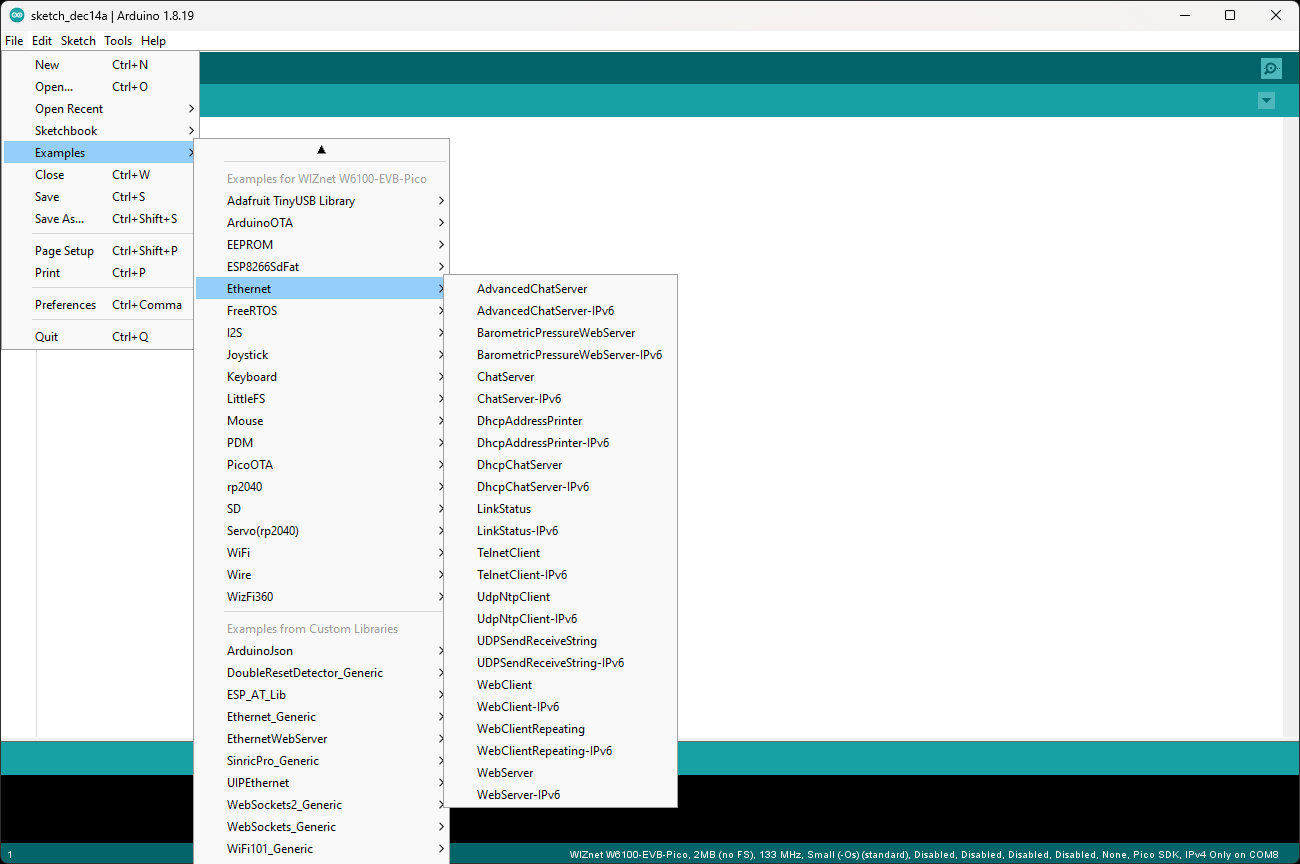Expand WebSockets2_Generic examples submenu
Image resolution: width=1300 pixels, height=864 pixels.
tap(322, 805)
